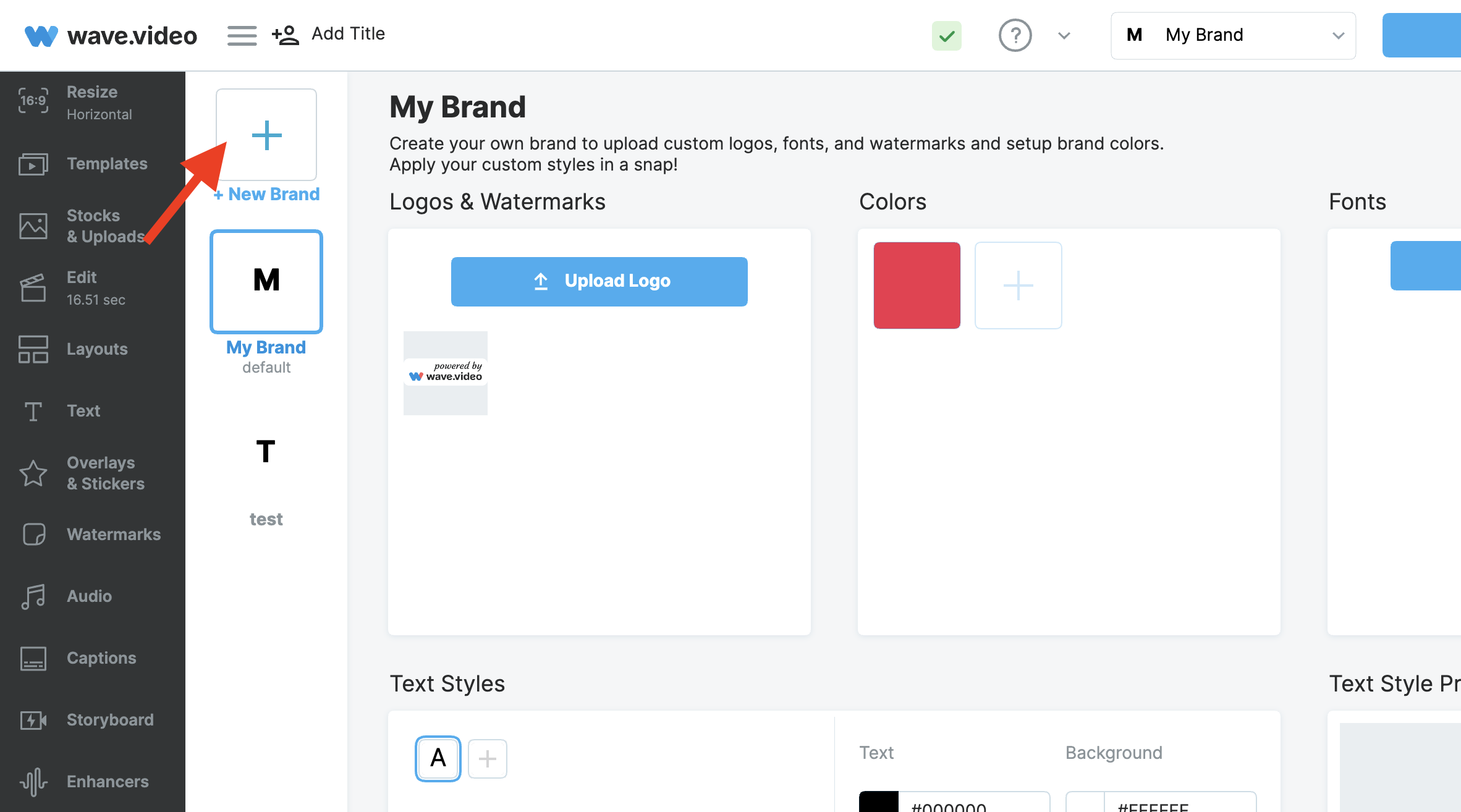Expand the help dropdown chevron

[1064, 36]
